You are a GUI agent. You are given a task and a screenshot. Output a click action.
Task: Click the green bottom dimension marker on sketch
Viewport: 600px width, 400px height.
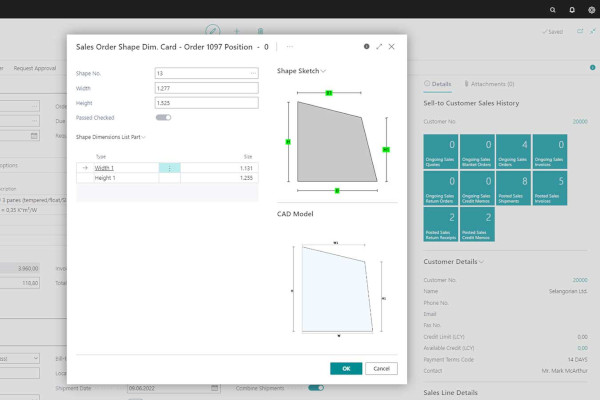[337, 191]
